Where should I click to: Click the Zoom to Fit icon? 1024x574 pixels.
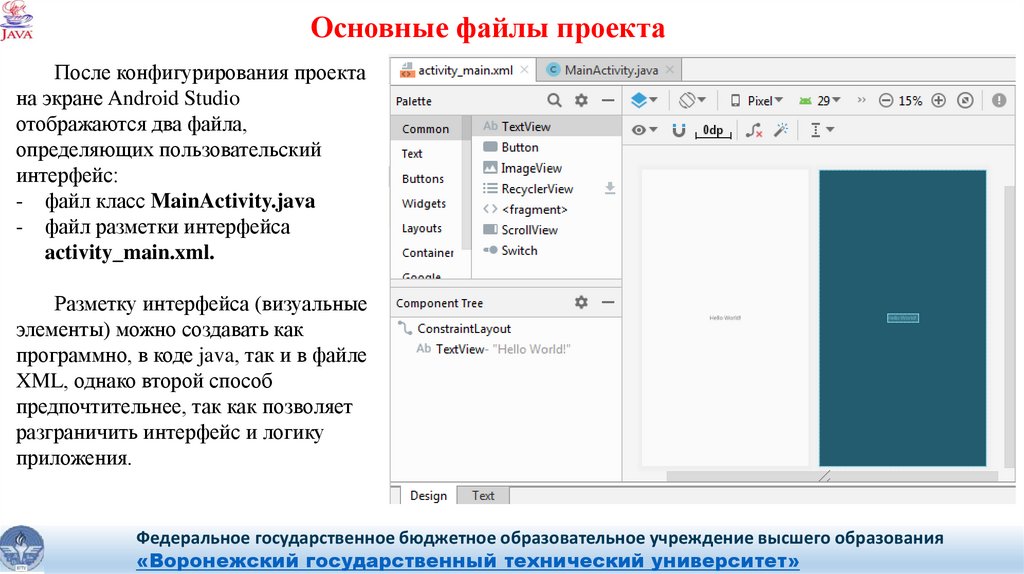point(965,101)
